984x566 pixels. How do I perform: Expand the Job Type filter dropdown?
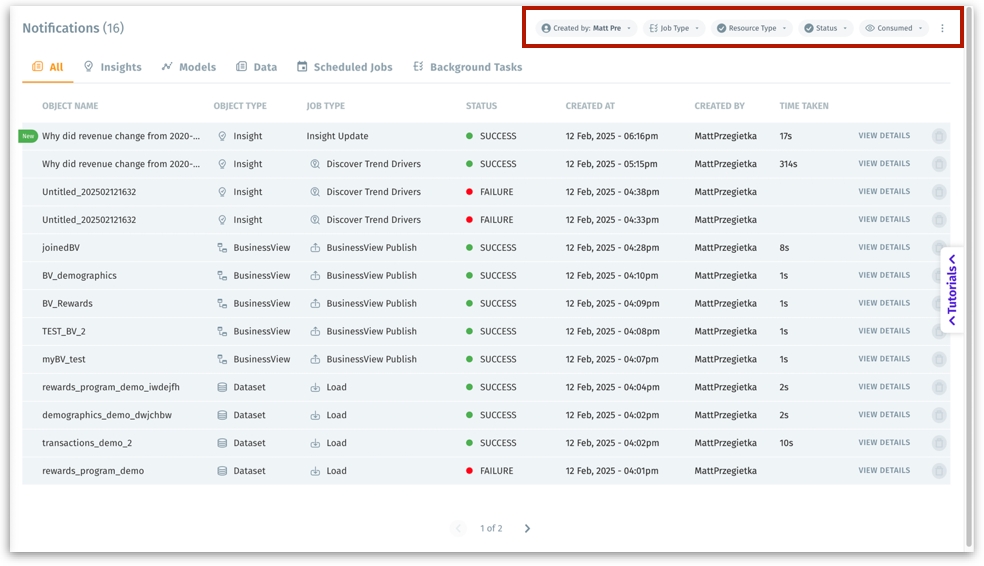point(674,28)
